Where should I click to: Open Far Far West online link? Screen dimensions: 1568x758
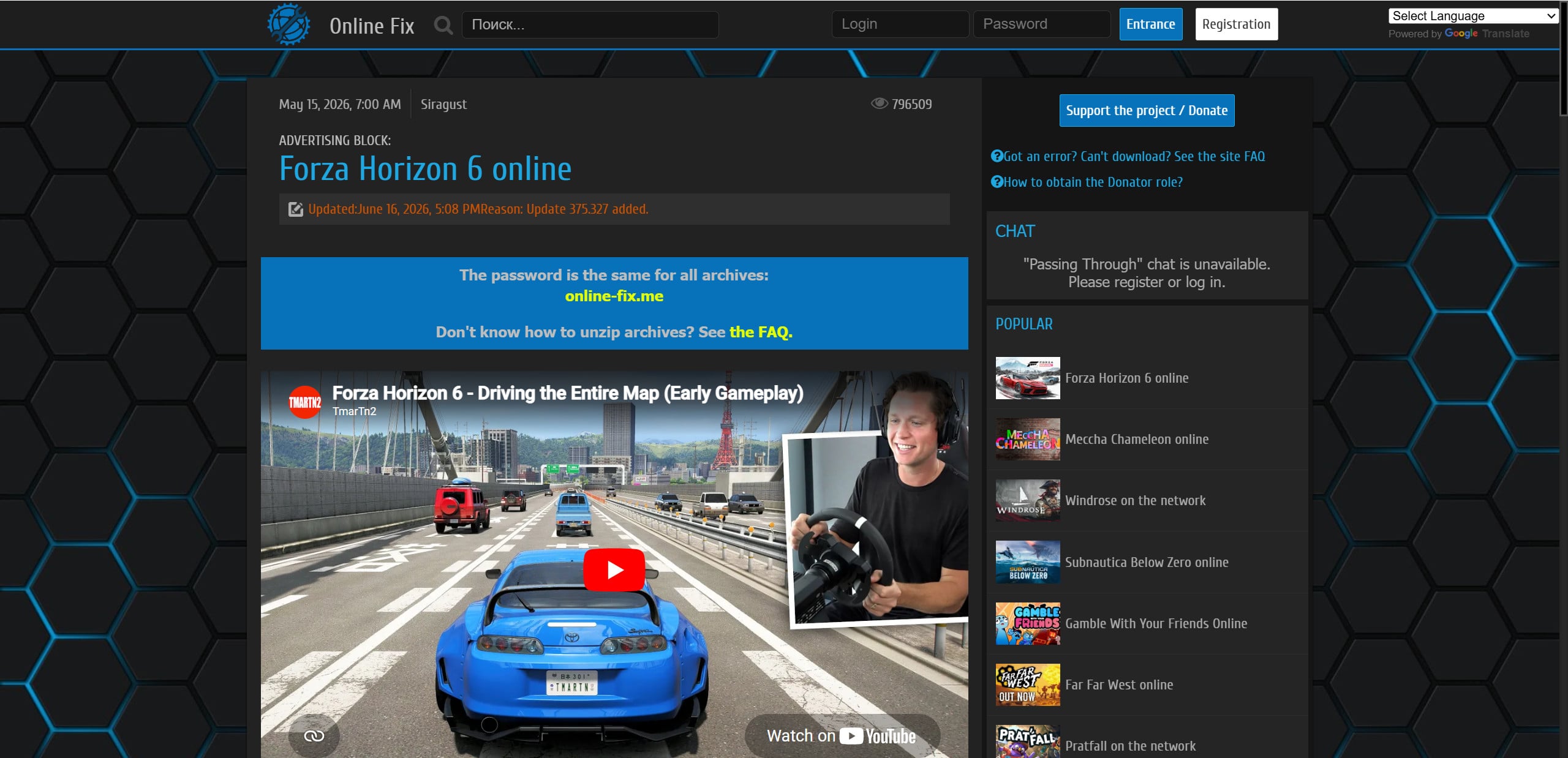pos(1119,685)
